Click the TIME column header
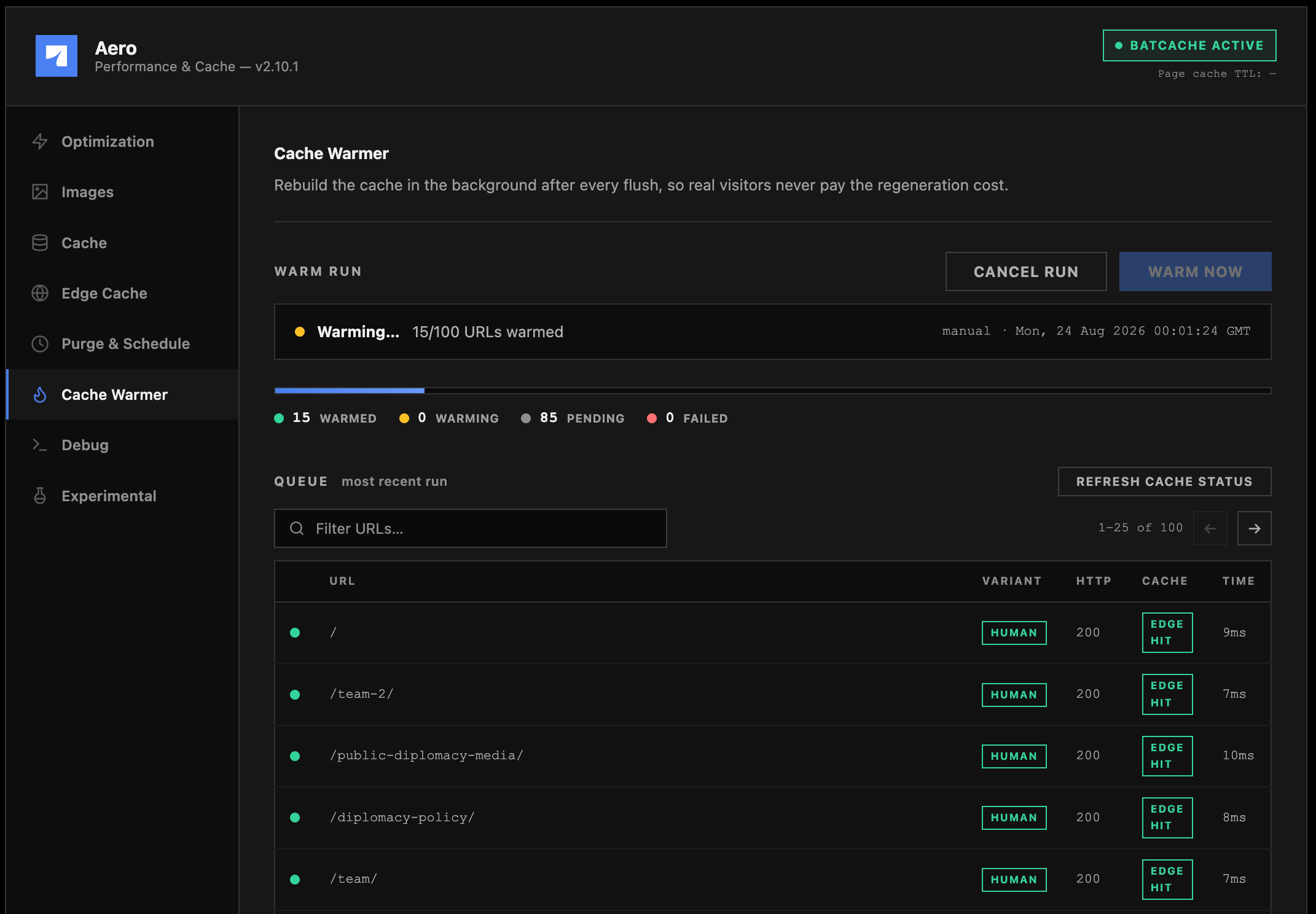The width and height of the screenshot is (1316, 914). click(x=1239, y=581)
